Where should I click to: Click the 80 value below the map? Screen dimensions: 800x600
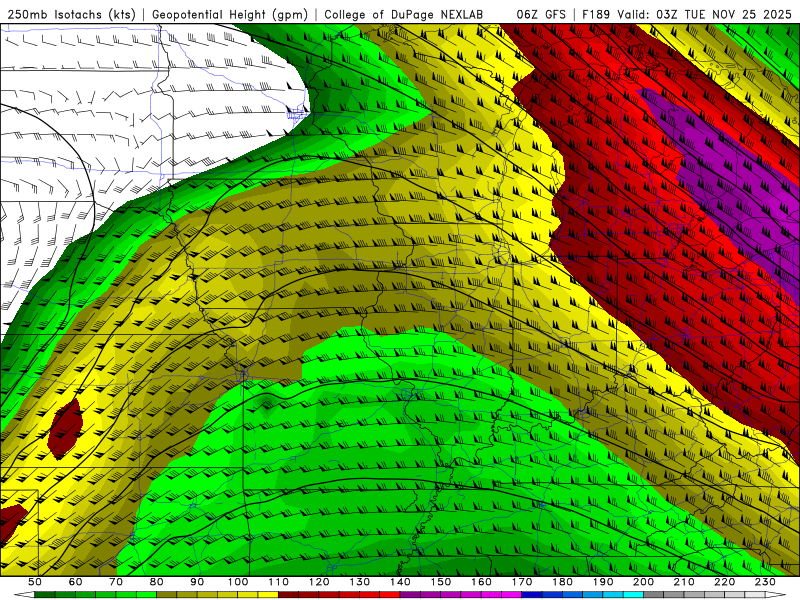[156, 582]
